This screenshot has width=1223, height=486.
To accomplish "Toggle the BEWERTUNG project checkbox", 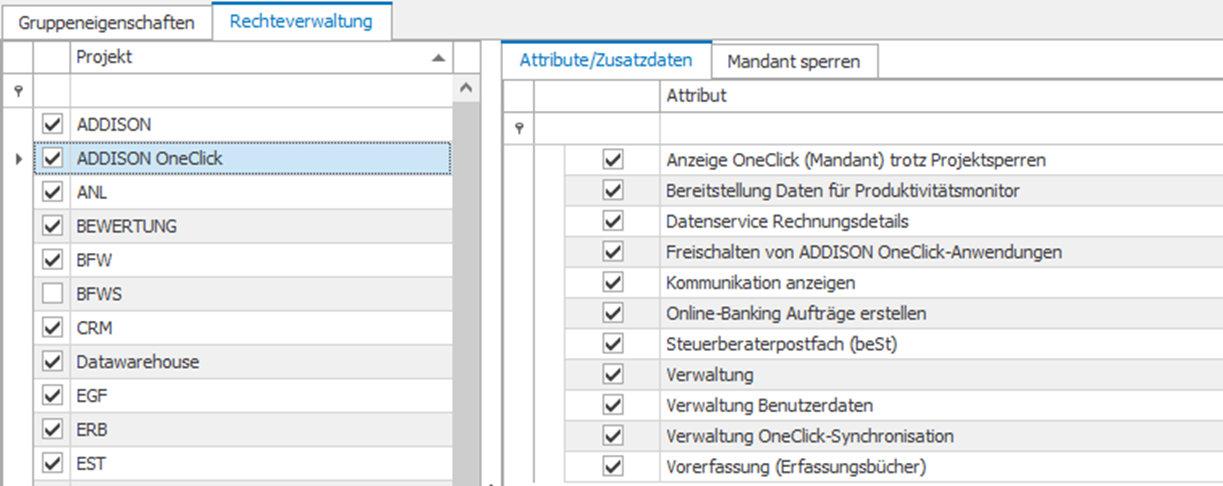I will [x=52, y=226].
